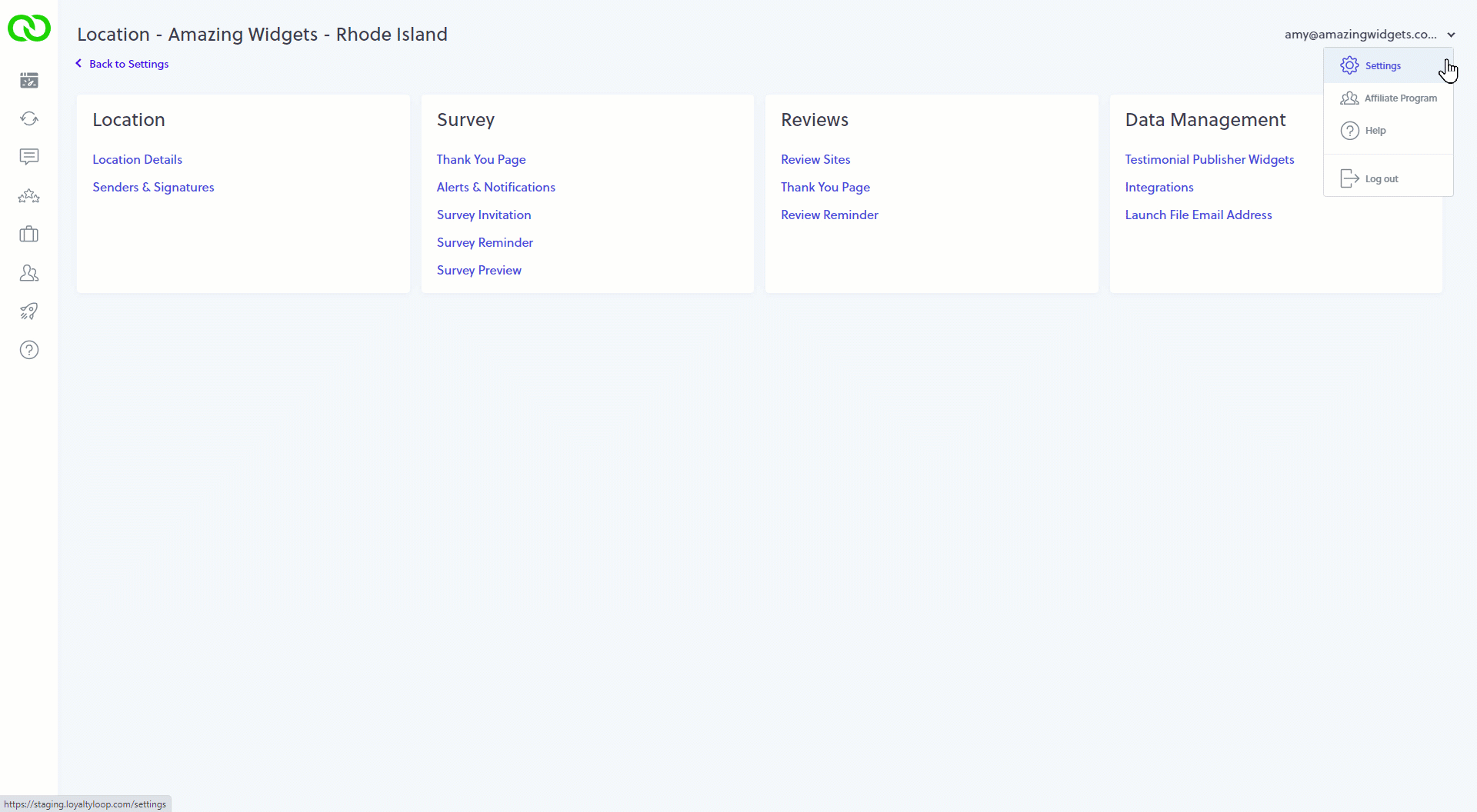Open the briefcase sidebar icon
Viewport: 1477px width, 812px height.
tap(29, 234)
